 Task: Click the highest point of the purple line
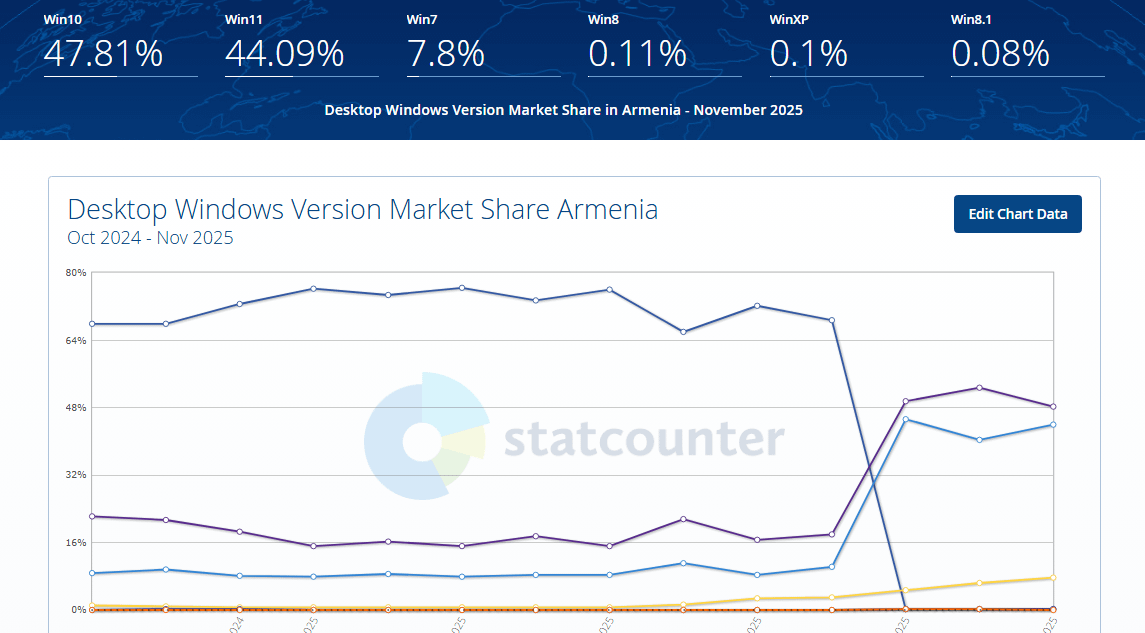point(979,387)
